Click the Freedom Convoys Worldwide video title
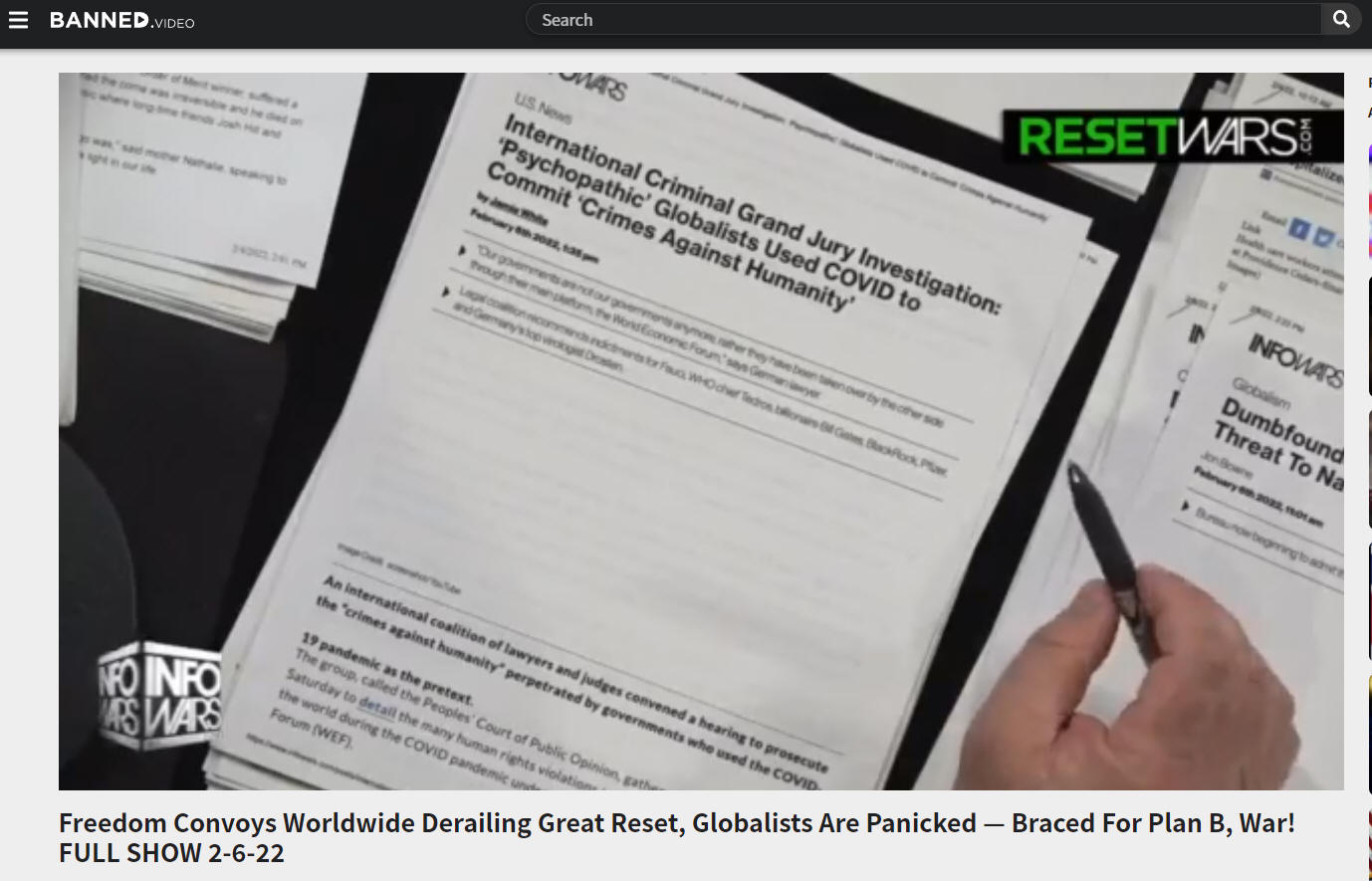Viewport: 1372px width, 881px height. click(677, 838)
